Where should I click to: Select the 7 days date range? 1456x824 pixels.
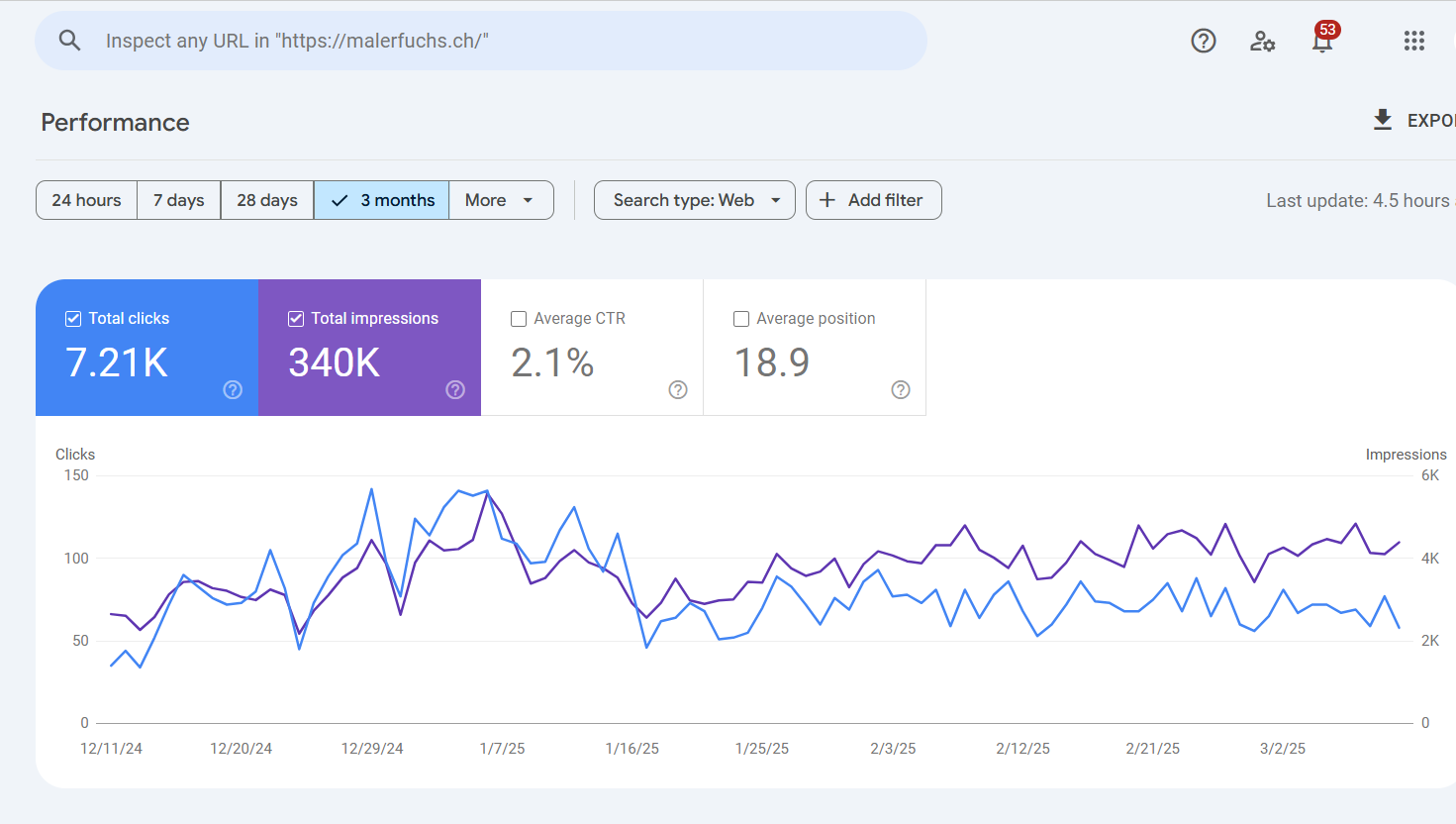(x=179, y=200)
